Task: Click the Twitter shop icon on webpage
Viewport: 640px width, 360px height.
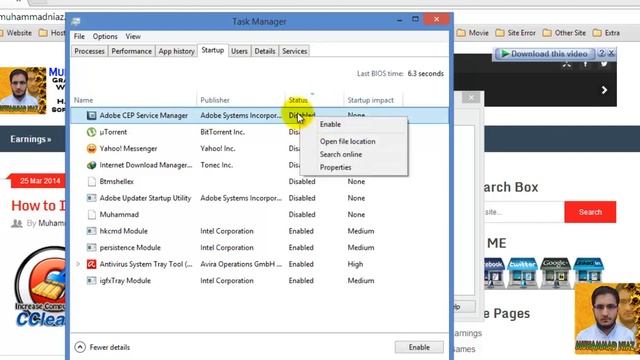Action: (523, 273)
